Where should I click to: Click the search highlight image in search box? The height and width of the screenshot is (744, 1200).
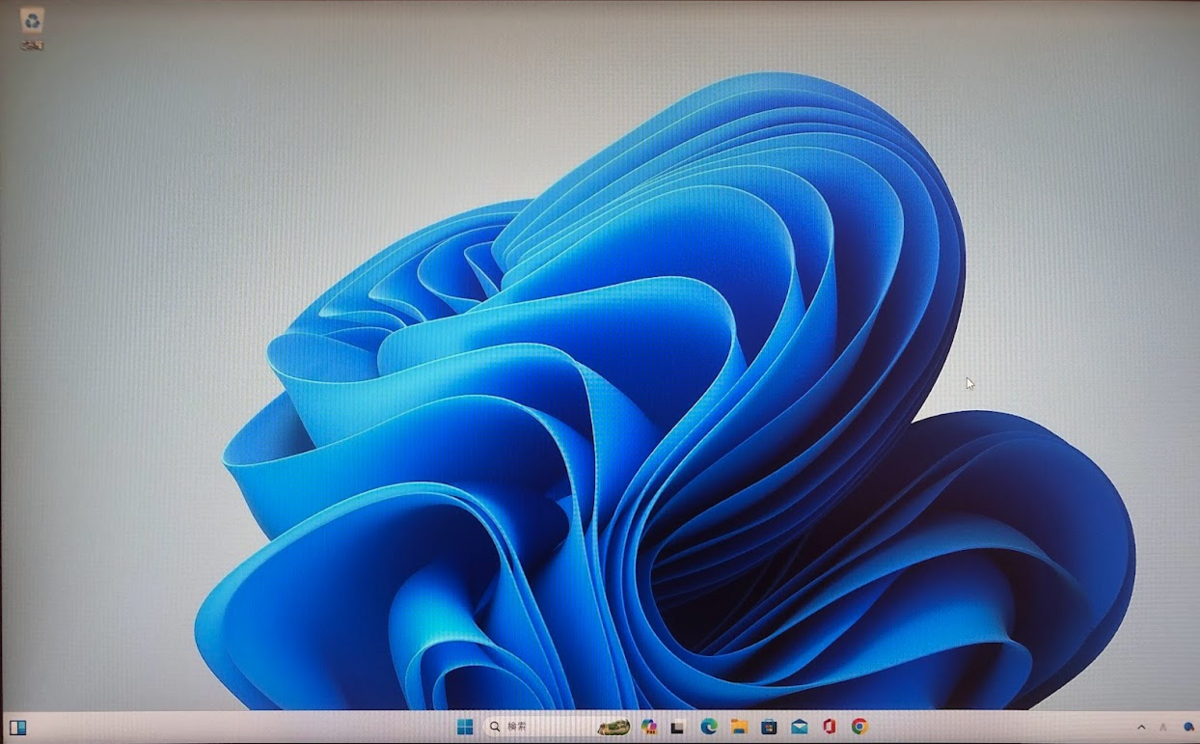tap(613, 727)
